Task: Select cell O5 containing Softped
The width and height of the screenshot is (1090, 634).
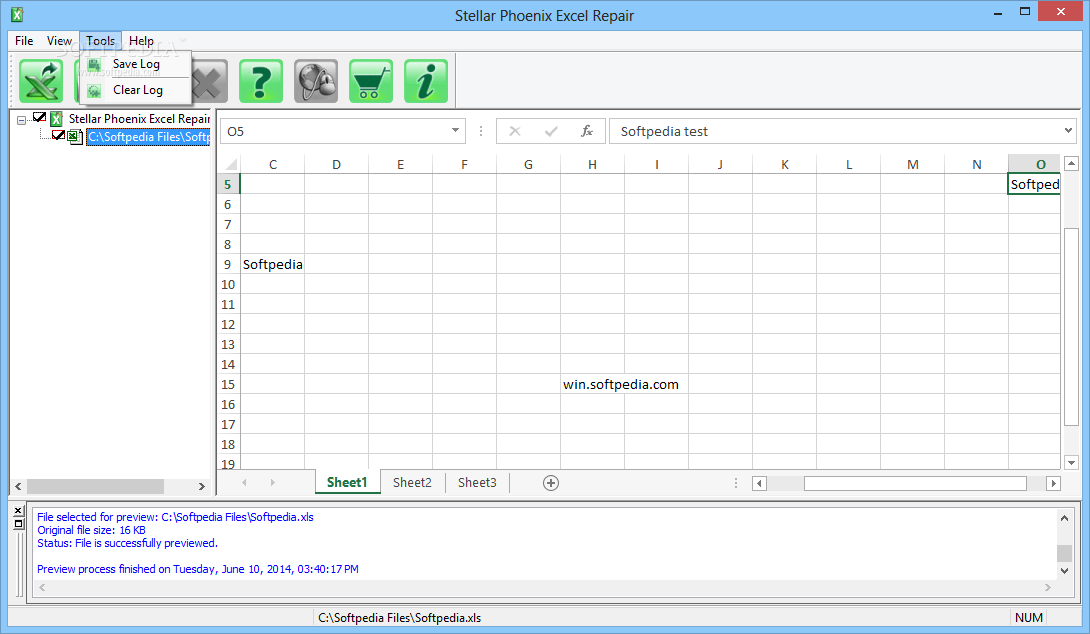Action: 1034,184
